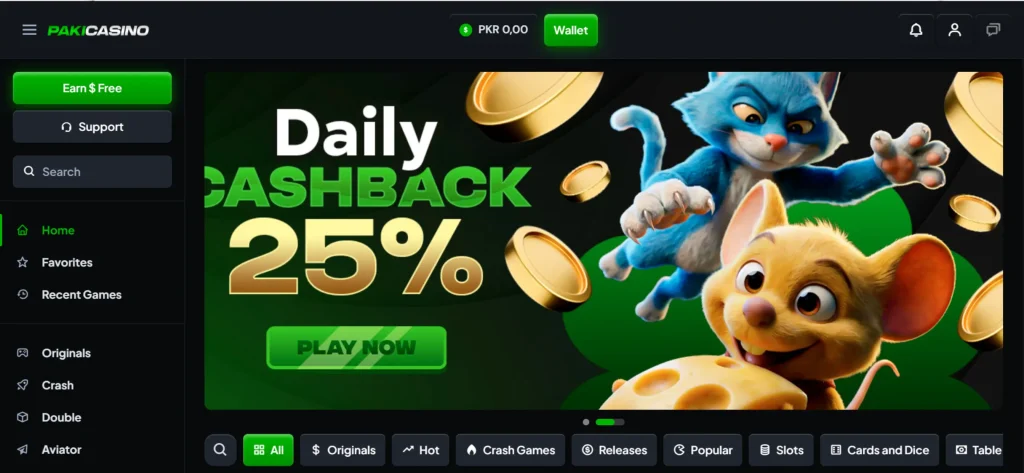This screenshot has height=473, width=1024.
Task: Switch to the Hot category tab
Action: pyautogui.click(x=421, y=450)
